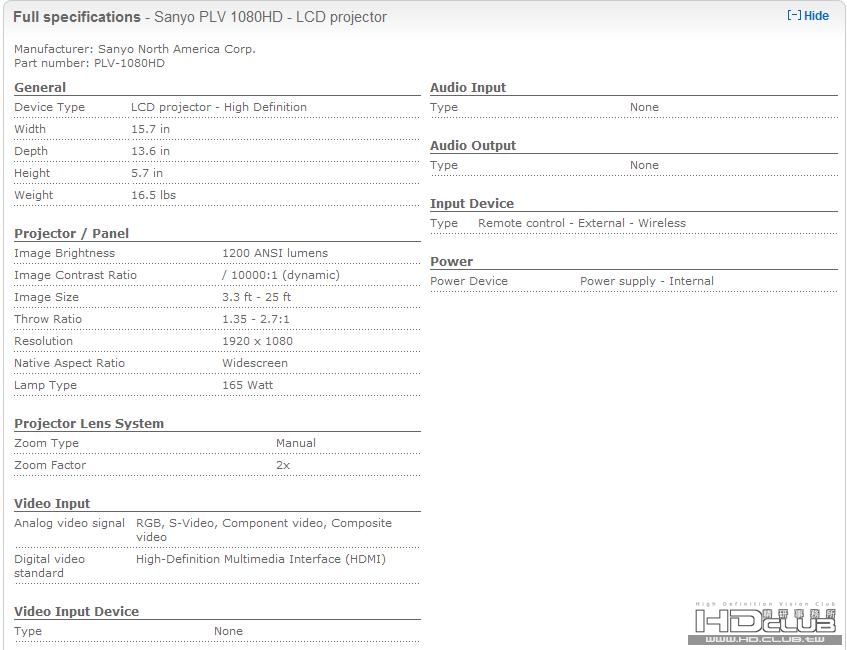The height and width of the screenshot is (650, 847).
Task: Click the Image Size value 3.3 ft - 25 ft
Action: [257, 297]
